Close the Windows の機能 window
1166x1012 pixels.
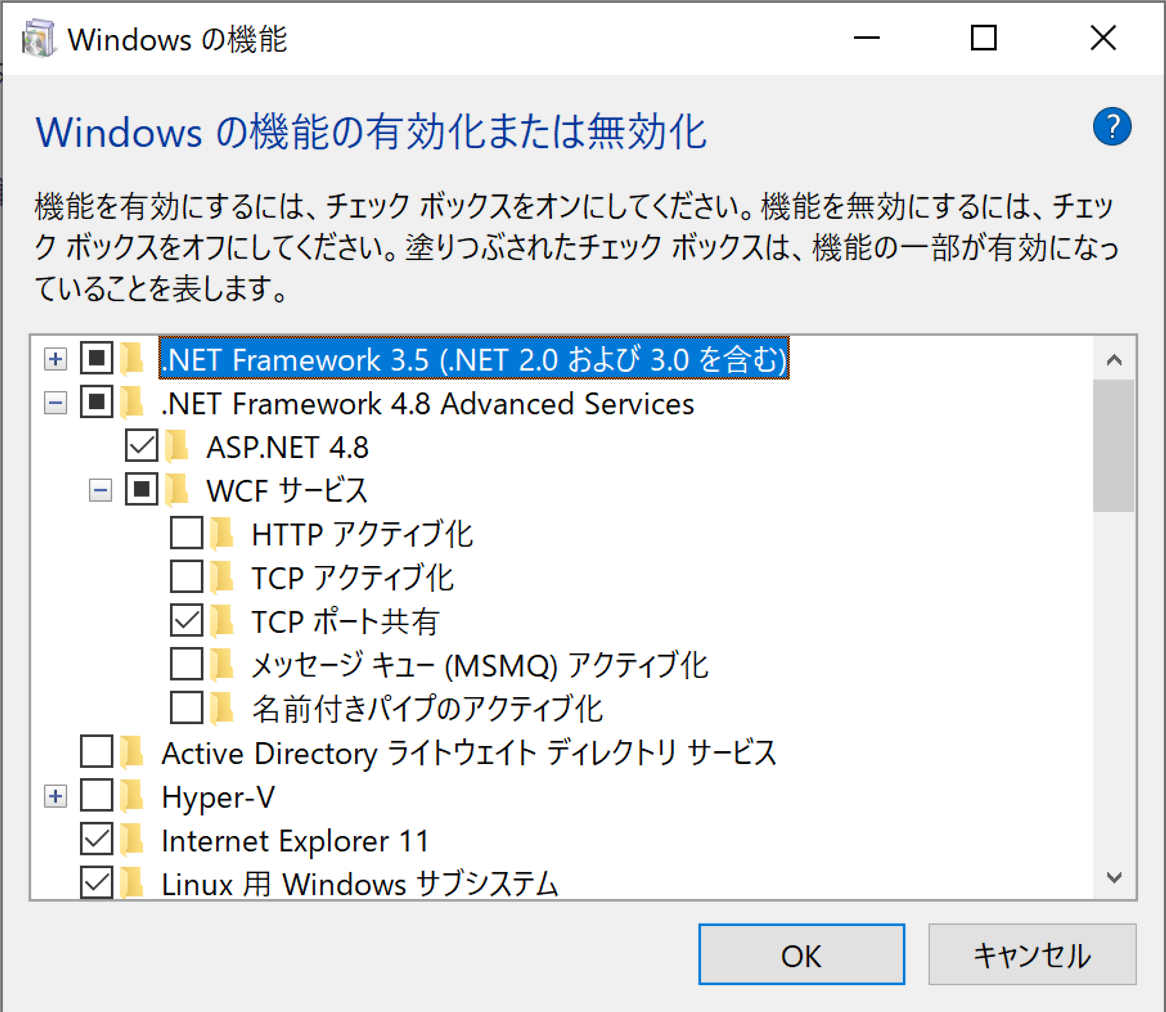[x=1103, y=37]
